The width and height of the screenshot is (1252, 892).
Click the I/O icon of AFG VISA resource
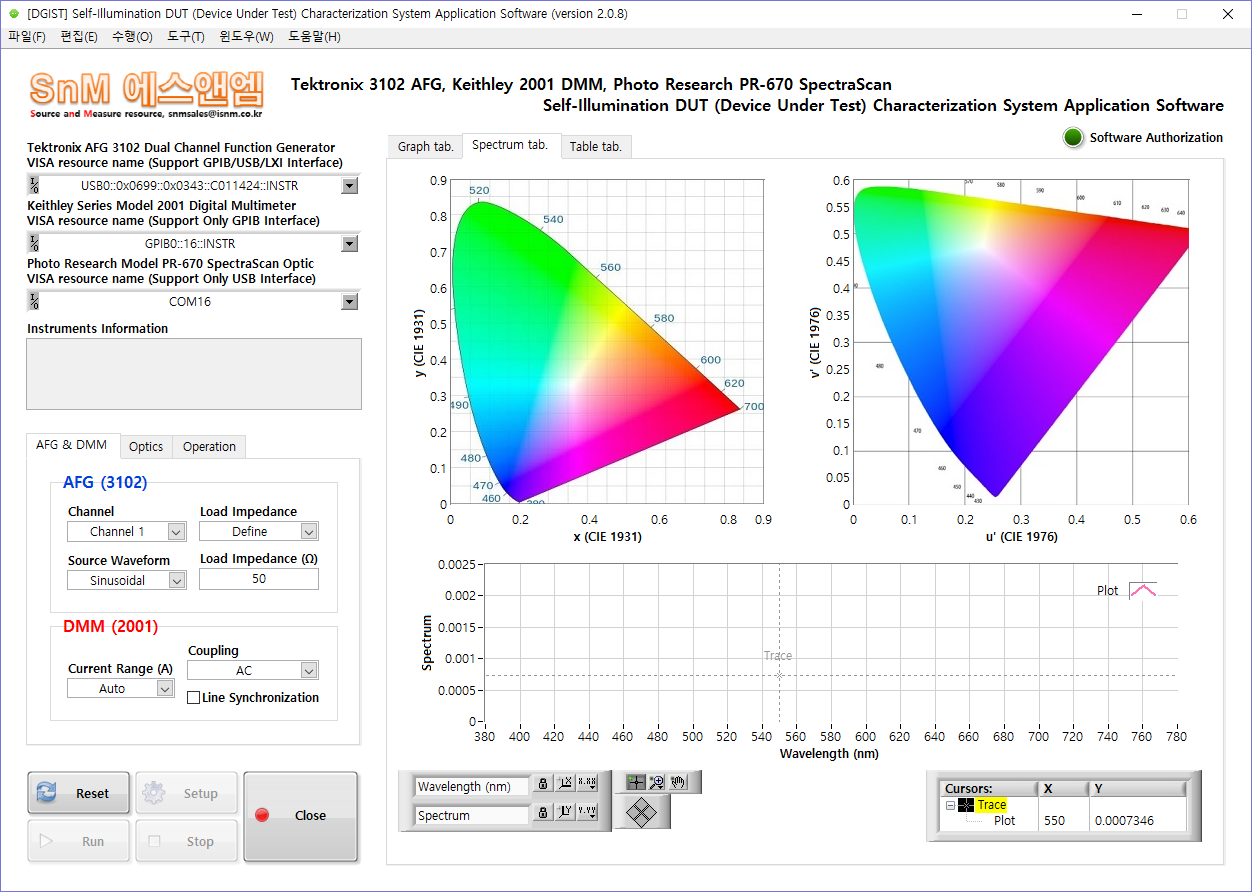[34, 185]
